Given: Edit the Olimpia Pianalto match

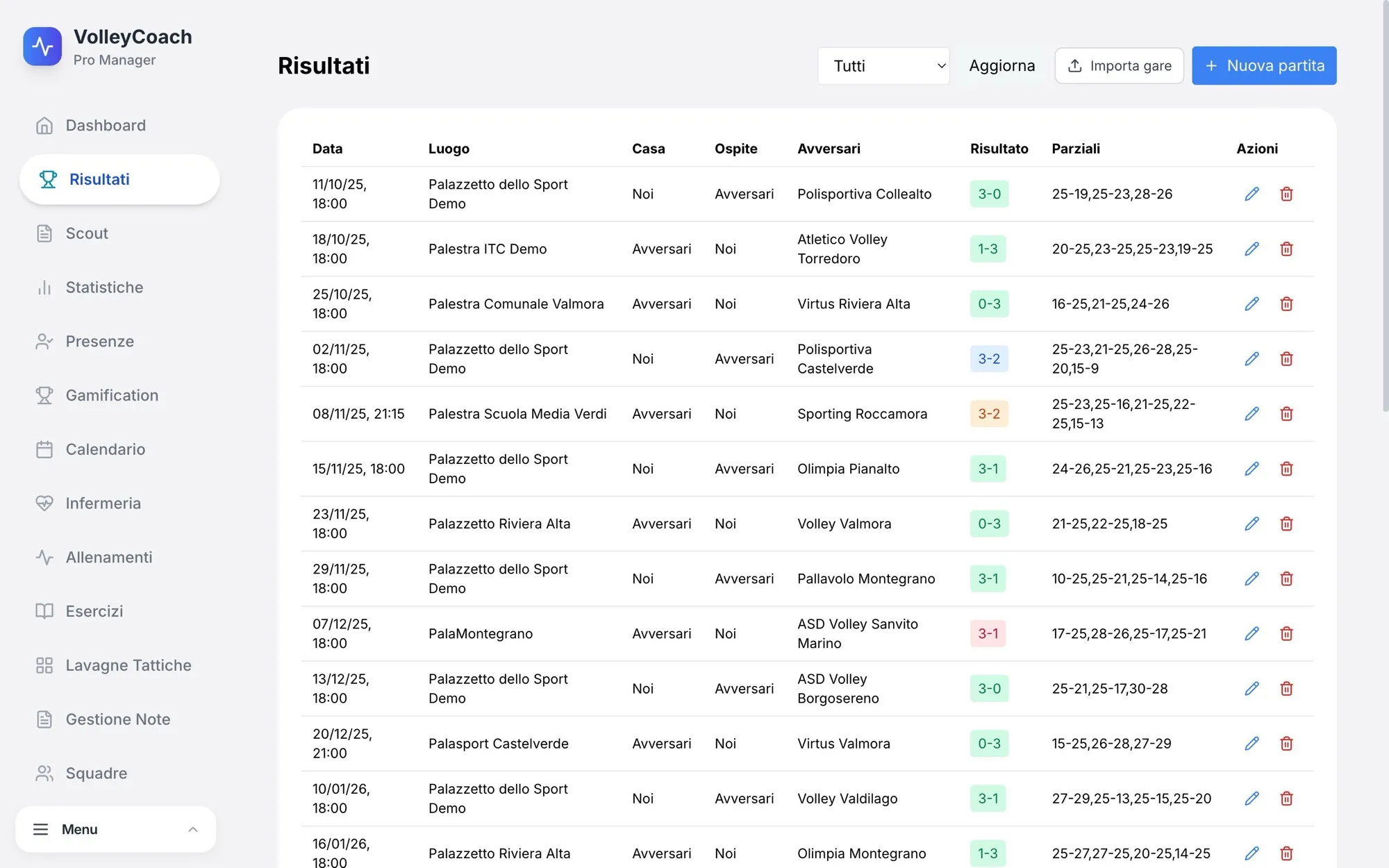Looking at the screenshot, I should point(1251,469).
